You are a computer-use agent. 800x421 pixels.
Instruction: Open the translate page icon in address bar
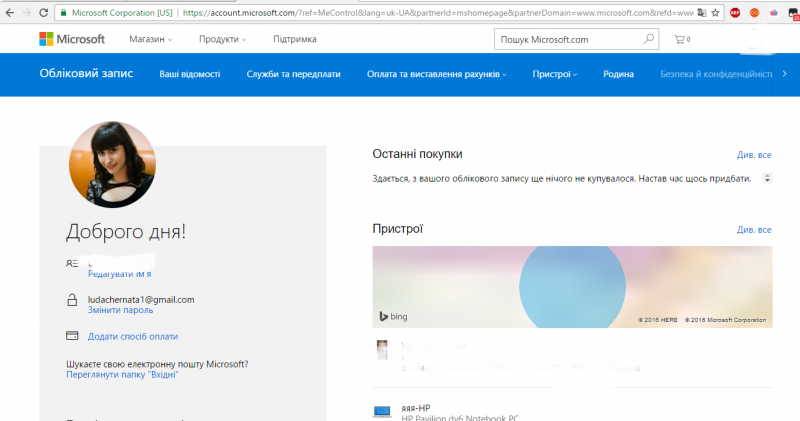tap(702, 13)
